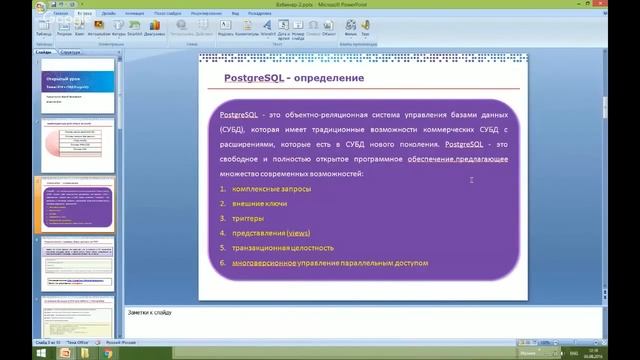This screenshot has width=640, height=360.
Task: Open the Таблица insert dropdown
Action: click(x=43, y=28)
